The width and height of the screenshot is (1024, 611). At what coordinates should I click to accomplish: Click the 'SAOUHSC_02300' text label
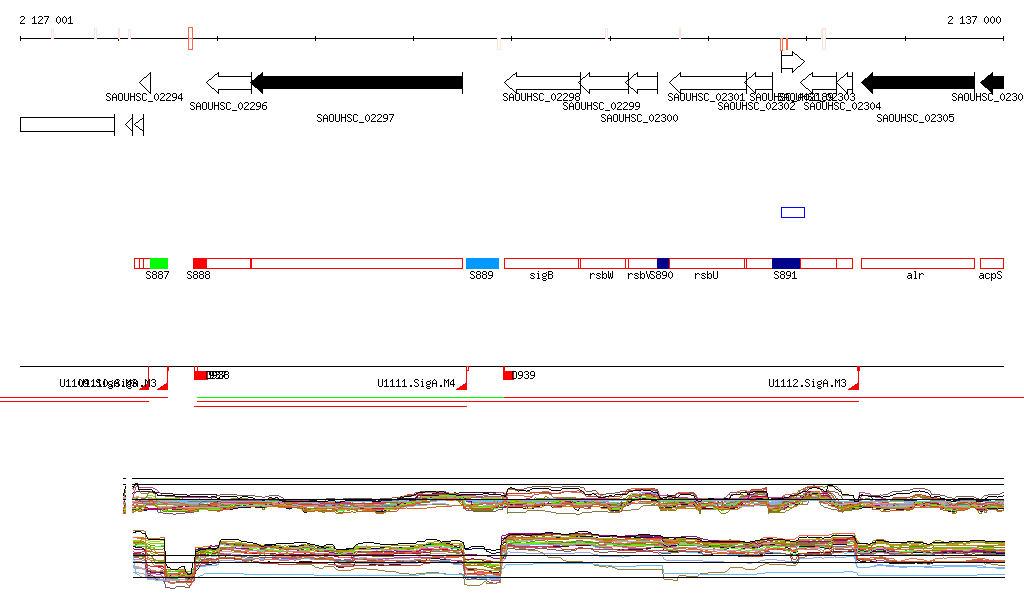click(639, 118)
